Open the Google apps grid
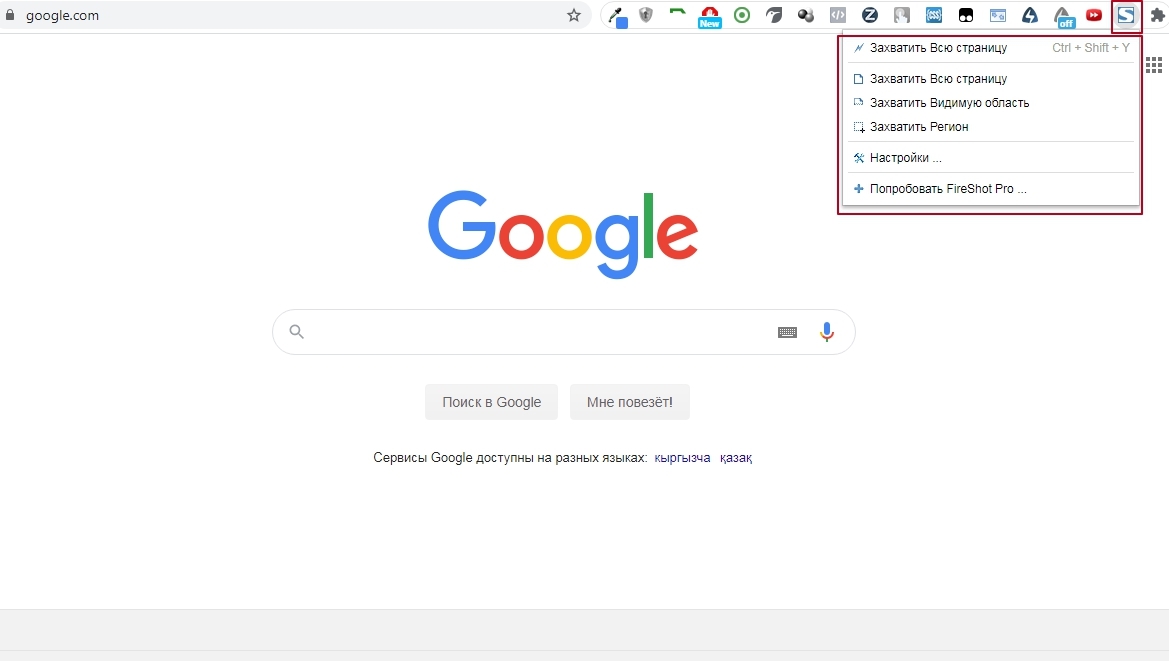 pos(1153,66)
